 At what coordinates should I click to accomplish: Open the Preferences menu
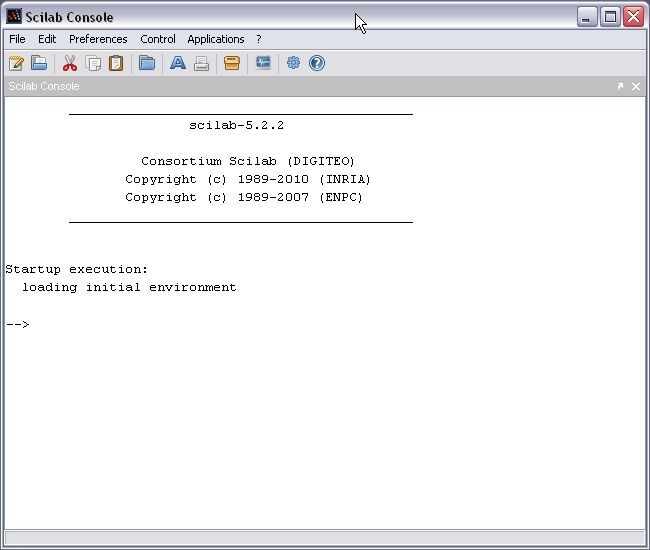[98, 39]
